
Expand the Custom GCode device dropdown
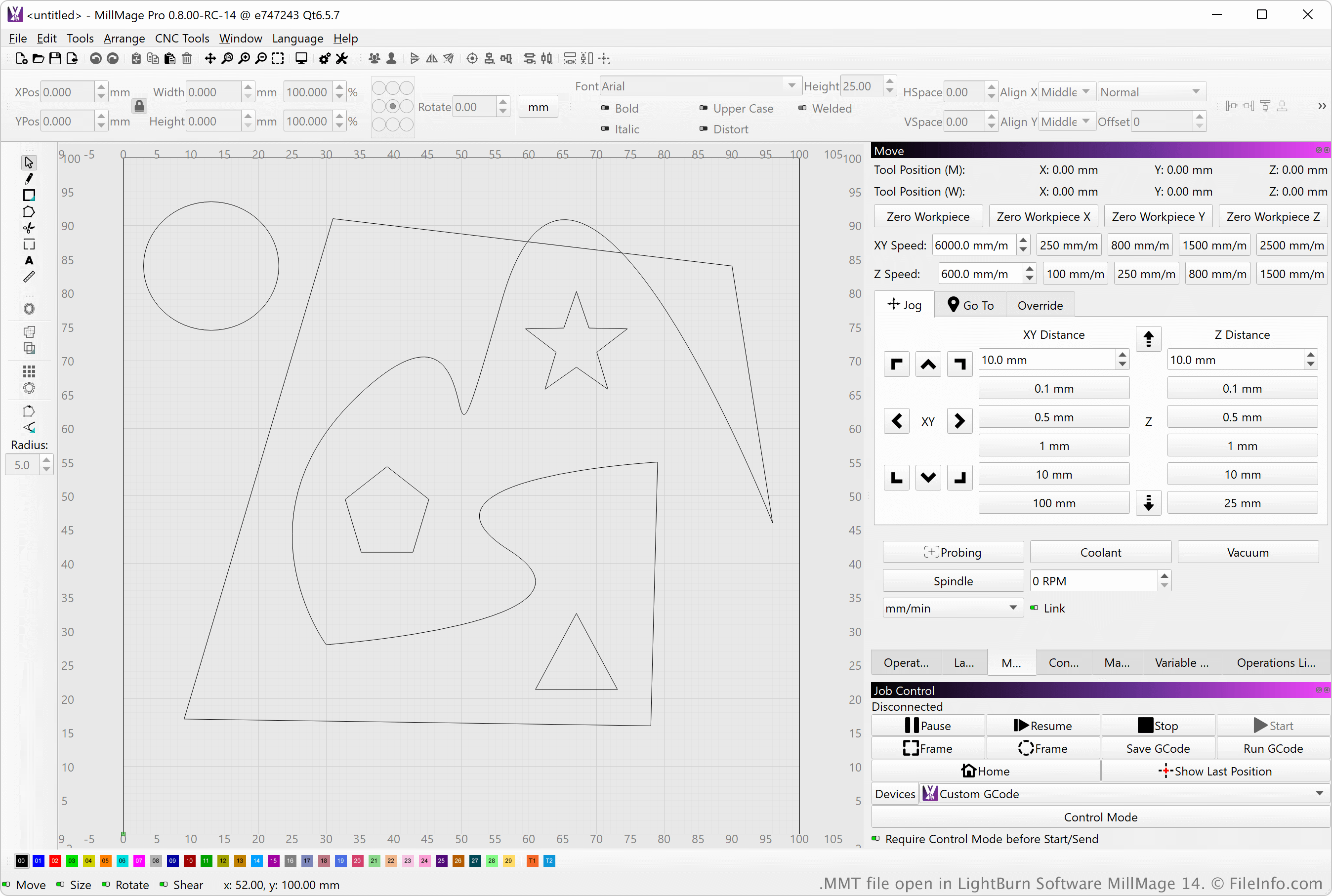point(1124,794)
